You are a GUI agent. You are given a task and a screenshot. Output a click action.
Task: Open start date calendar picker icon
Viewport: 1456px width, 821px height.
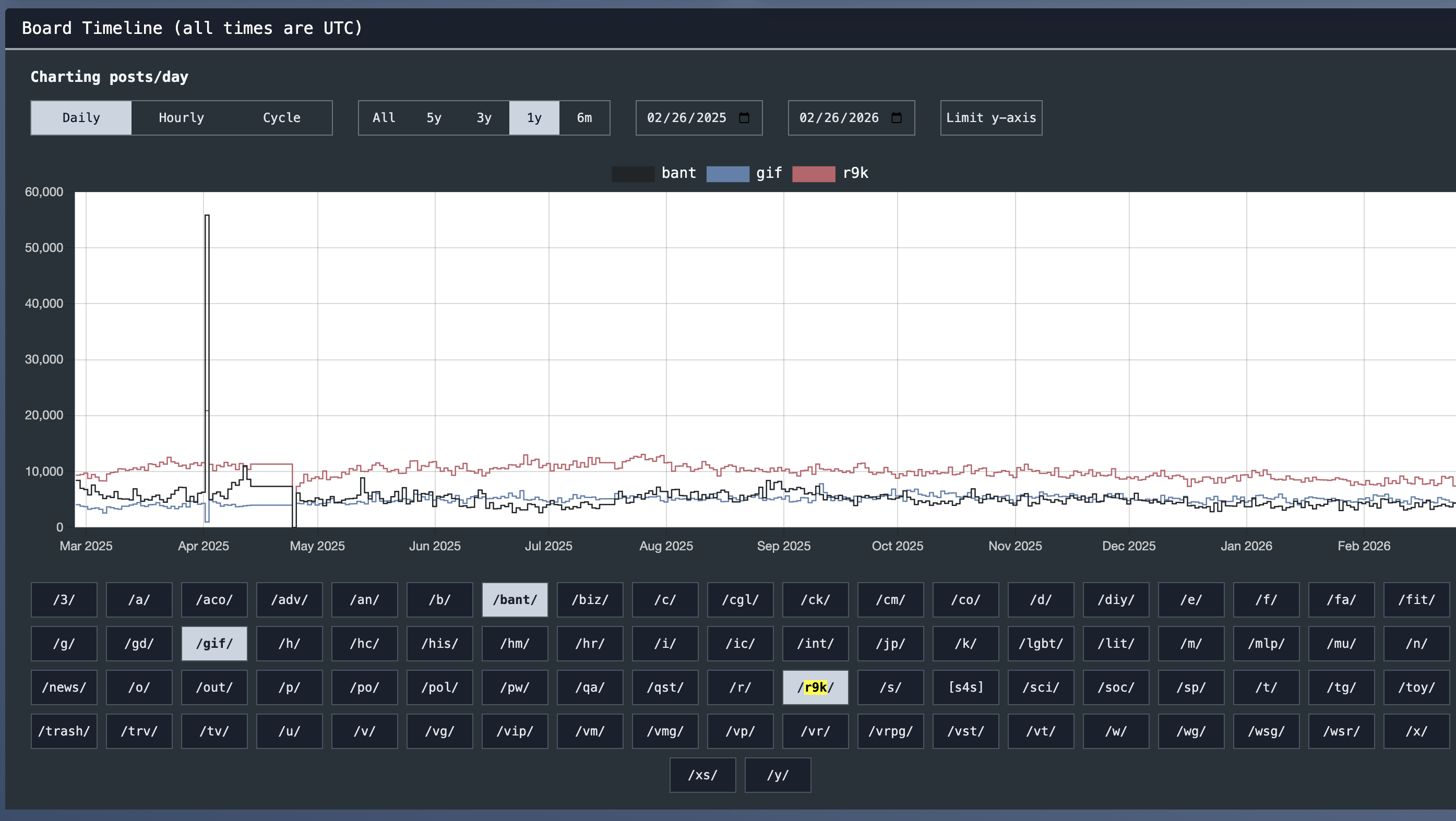pos(744,117)
